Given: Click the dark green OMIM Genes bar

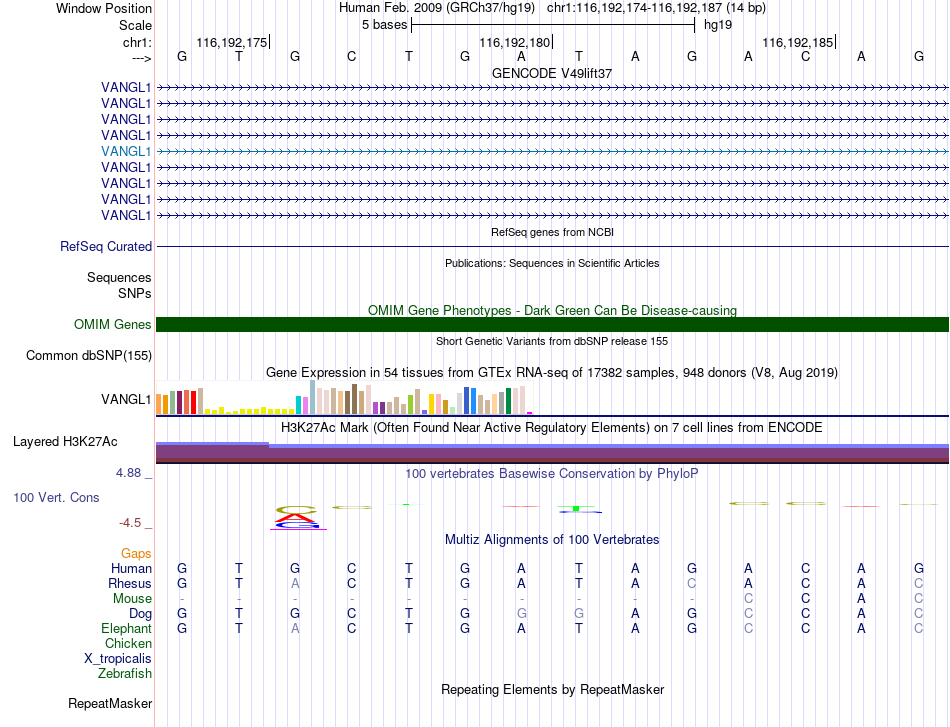Looking at the screenshot, I should coord(552,324).
